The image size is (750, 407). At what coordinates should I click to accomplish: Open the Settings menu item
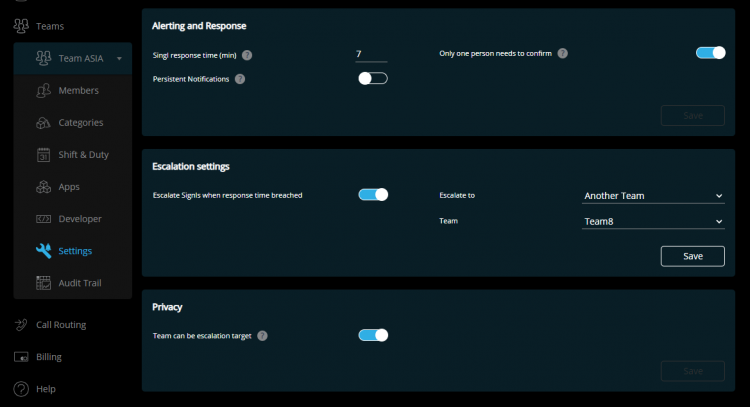(73, 251)
